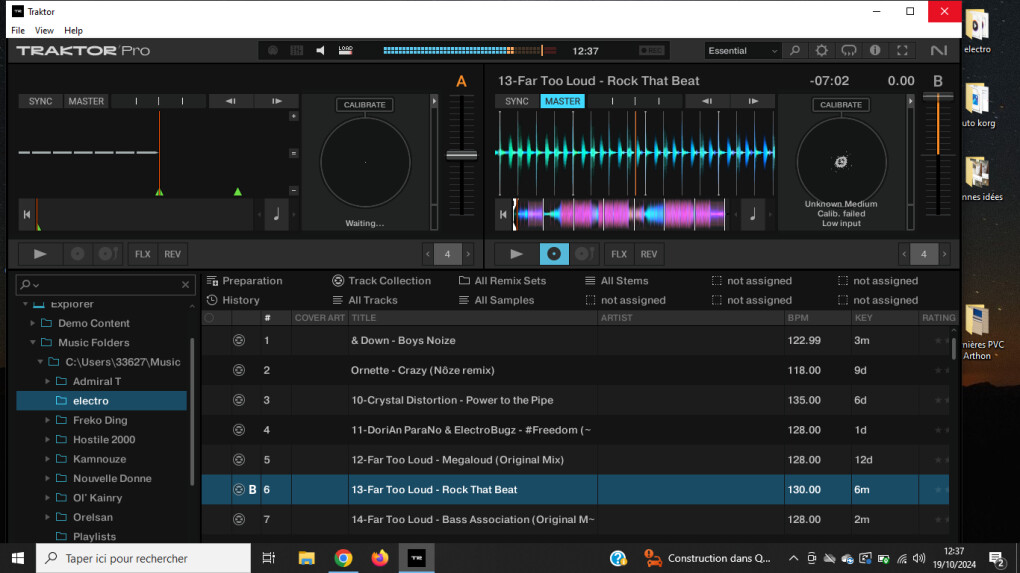Viewport: 1020px width, 573px height.
Task: Skip to start of track on Deck A
Action: pyautogui.click(x=27, y=214)
